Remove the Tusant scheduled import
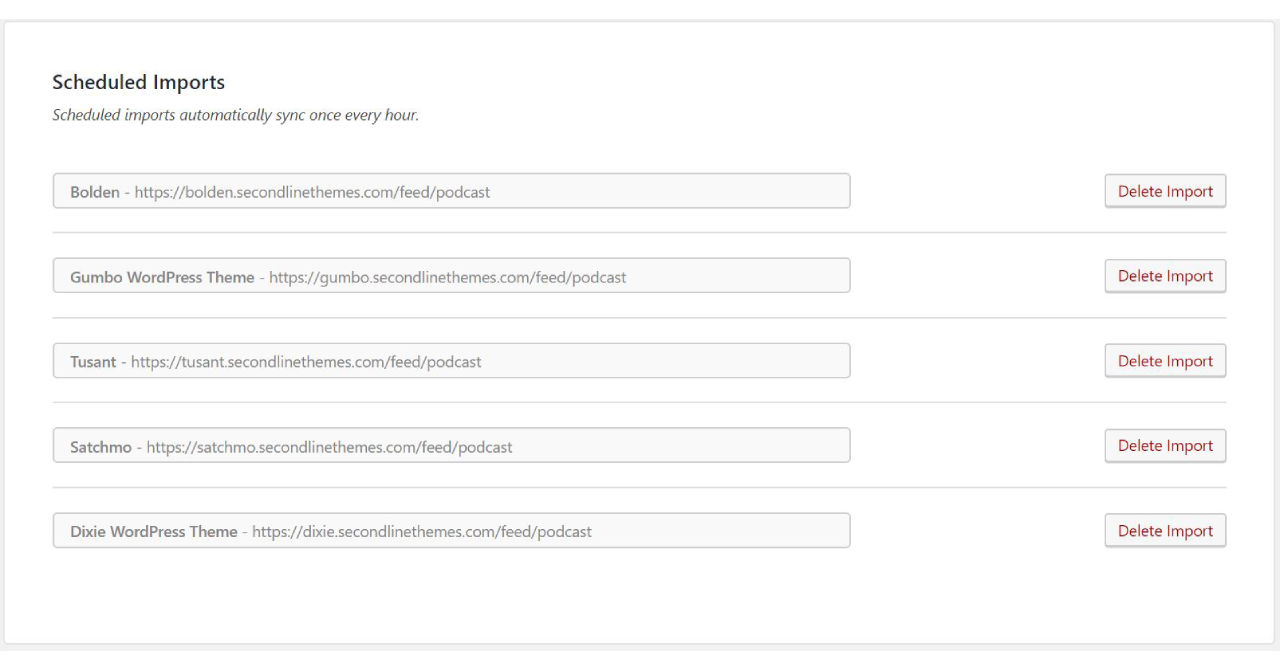1280x670 pixels. (x=1165, y=361)
